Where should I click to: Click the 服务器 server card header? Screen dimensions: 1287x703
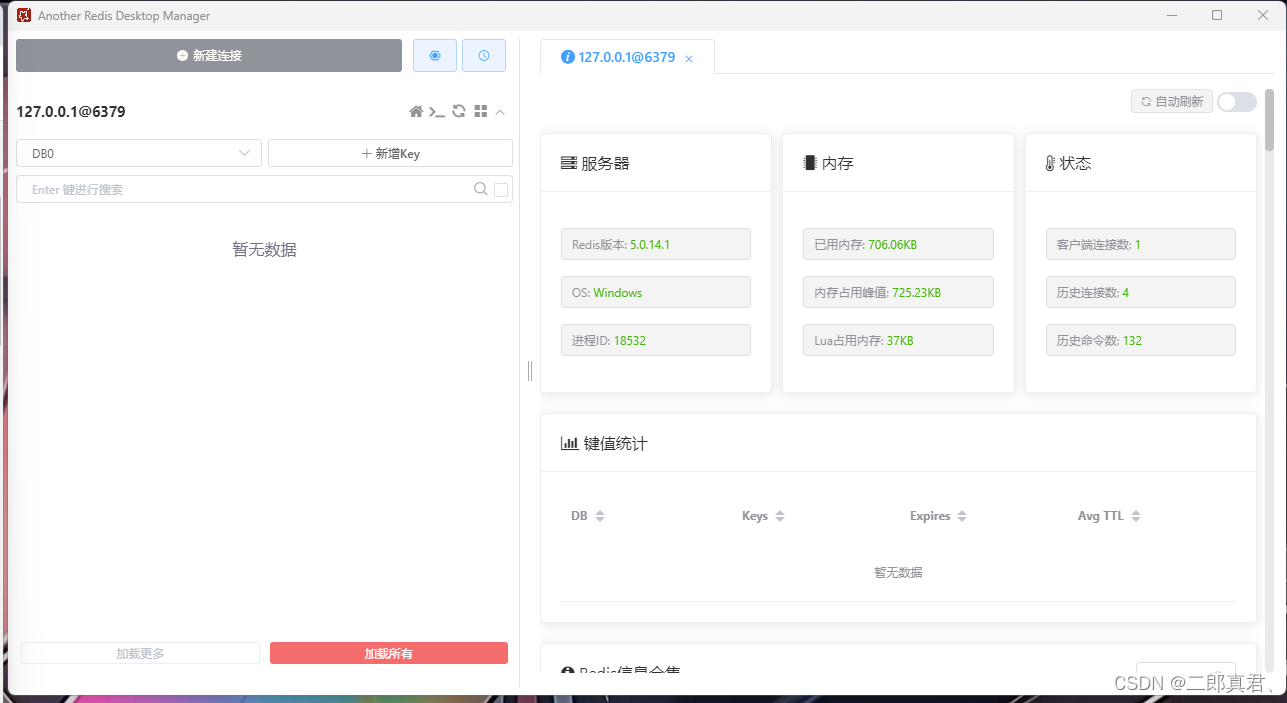(x=656, y=163)
